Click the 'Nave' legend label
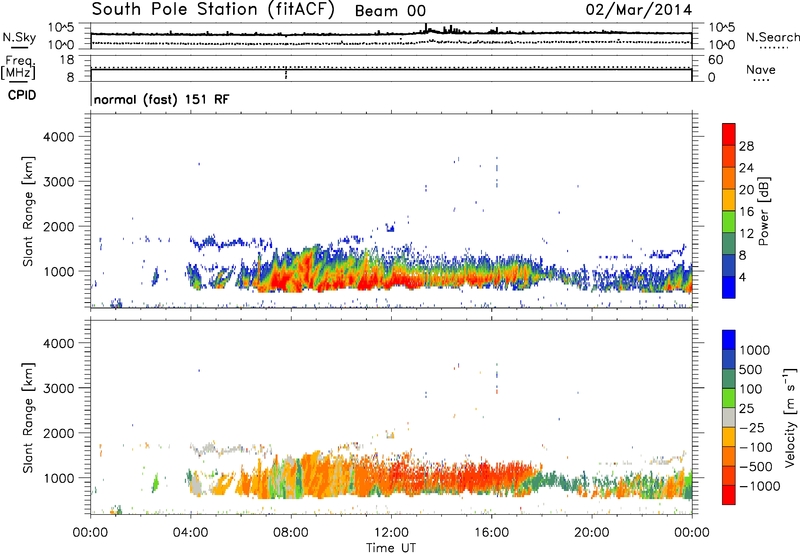This screenshot has width=800, height=554. pyautogui.click(x=761, y=70)
